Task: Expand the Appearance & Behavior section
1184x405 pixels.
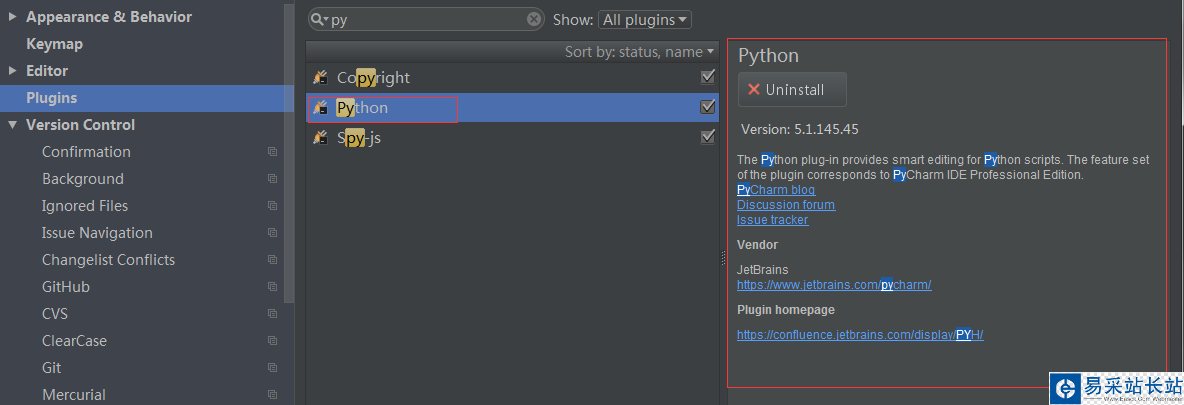Action: pyautogui.click(x=12, y=17)
